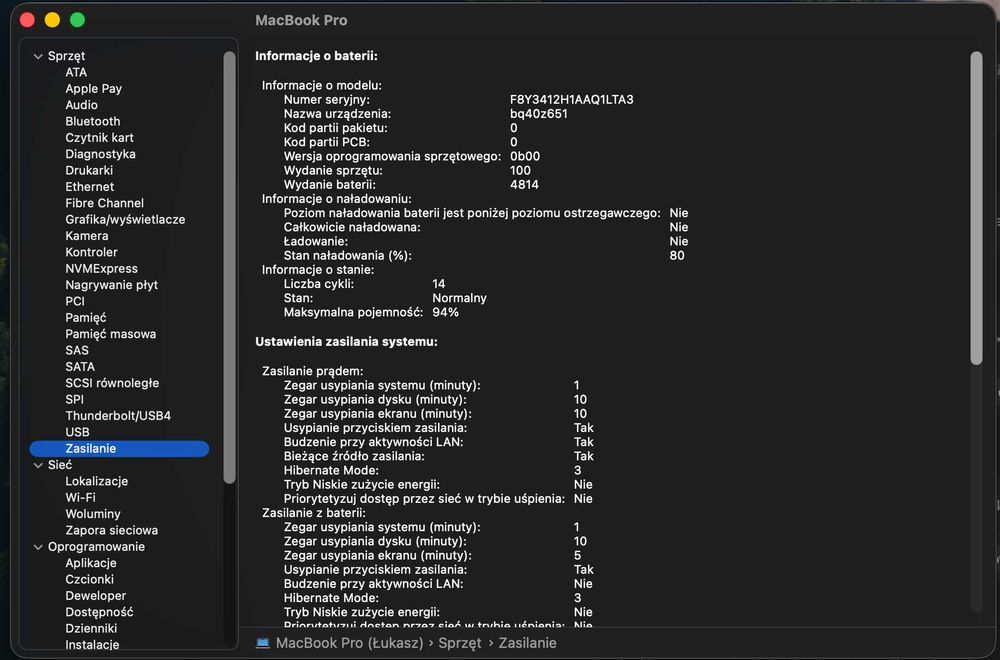
Task: Select Apple Pay in the sidebar
Action: (93, 89)
